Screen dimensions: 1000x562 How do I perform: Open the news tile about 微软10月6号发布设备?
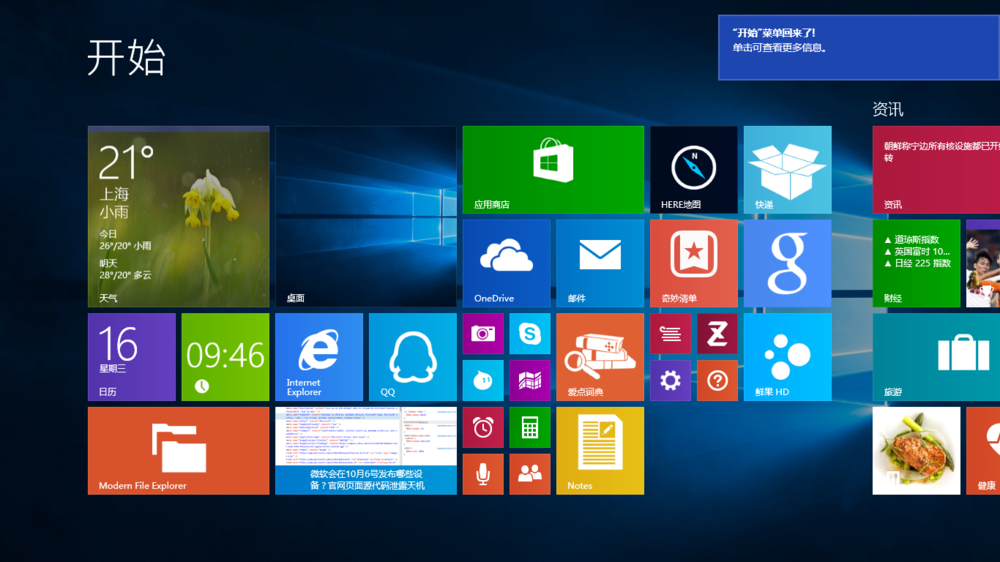(366, 451)
